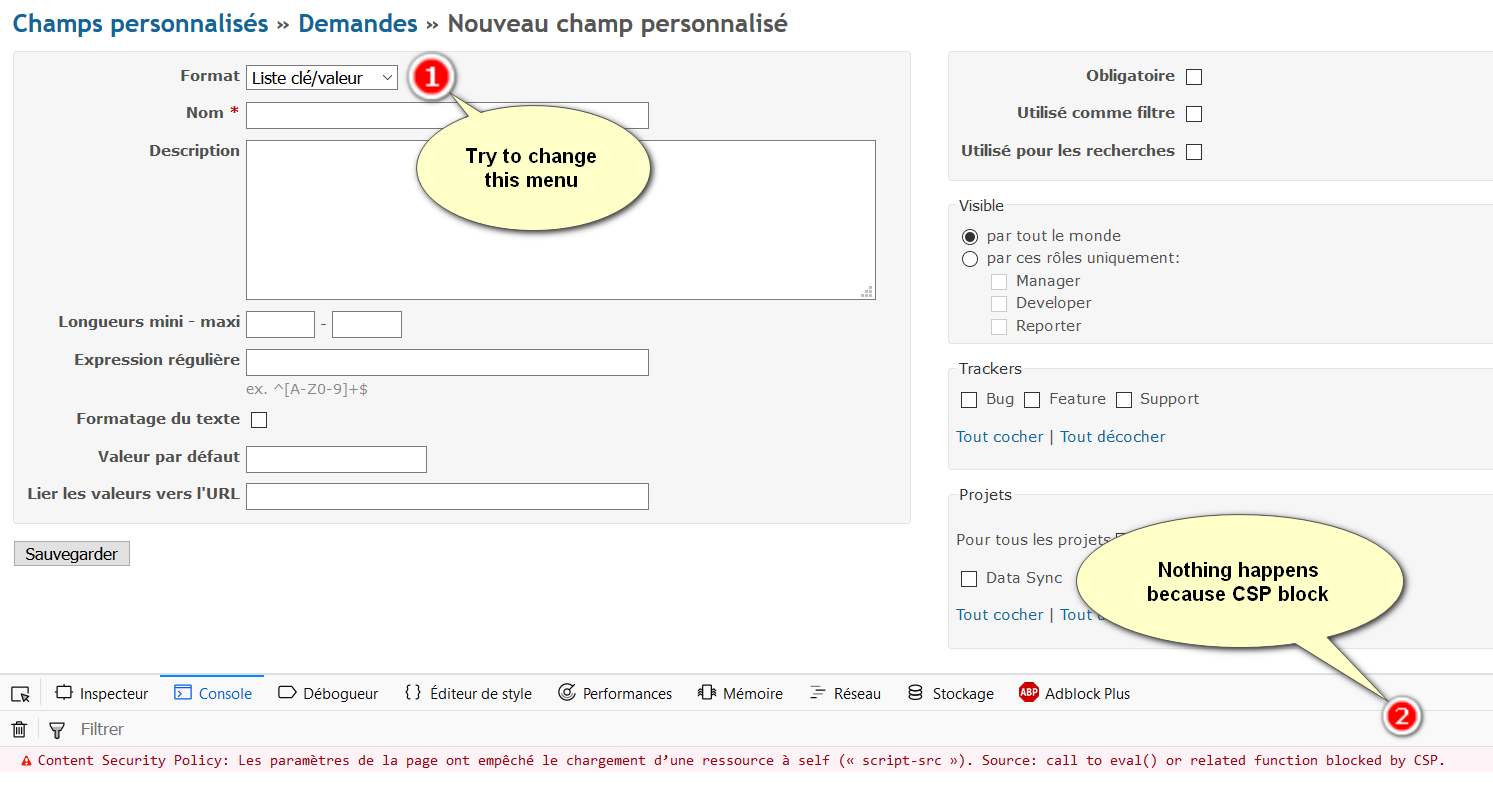1493x792 pixels.
Task: Enable the Obligatoire checkbox
Action: pos(1193,77)
